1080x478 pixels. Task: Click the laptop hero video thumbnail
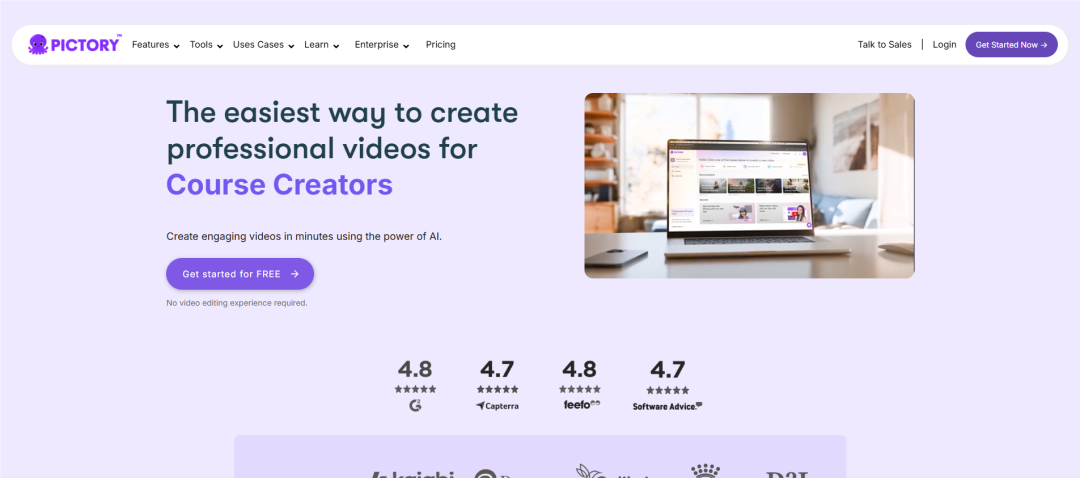(749, 186)
